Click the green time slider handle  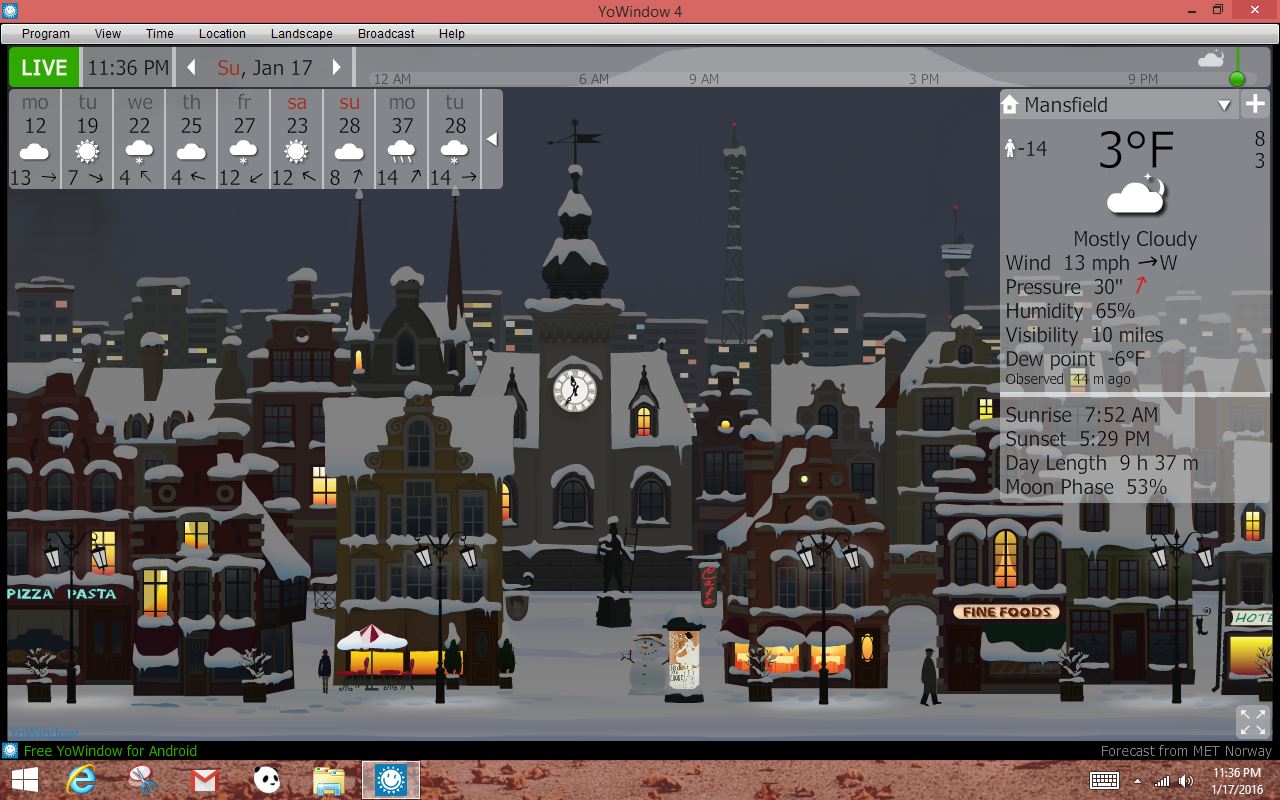[x=1237, y=79]
